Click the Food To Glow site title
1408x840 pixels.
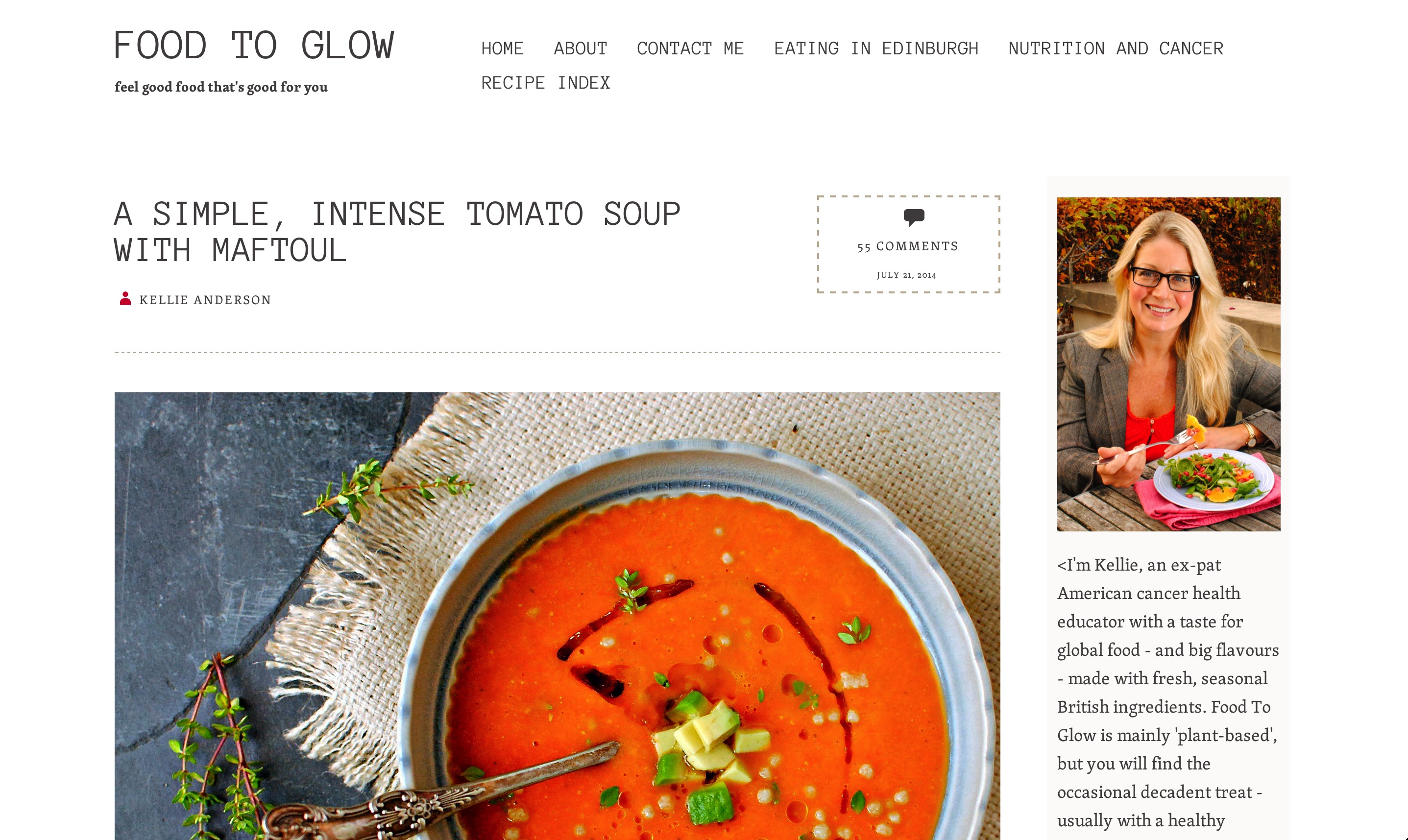coord(254,46)
